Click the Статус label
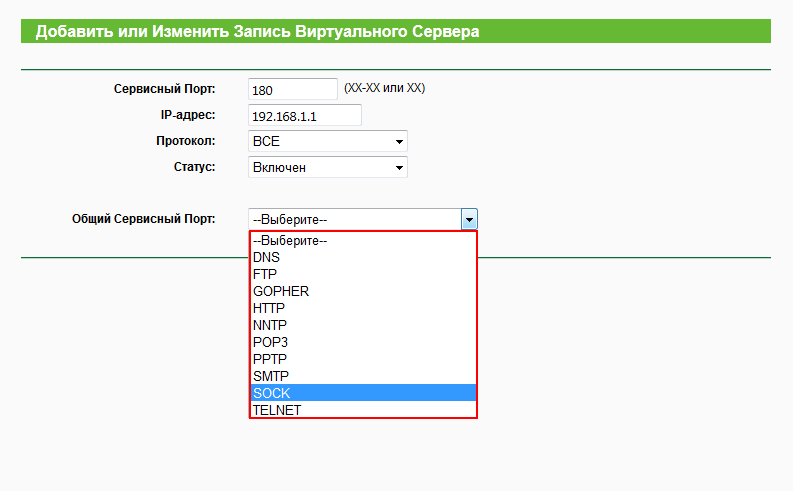The height and width of the screenshot is (491, 793). [194, 167]
